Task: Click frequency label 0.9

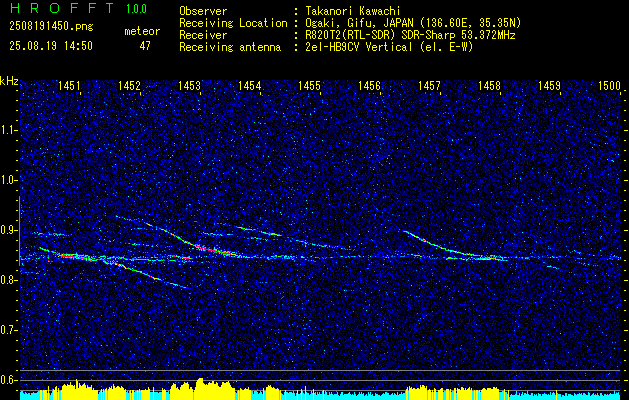Action: 9,230
